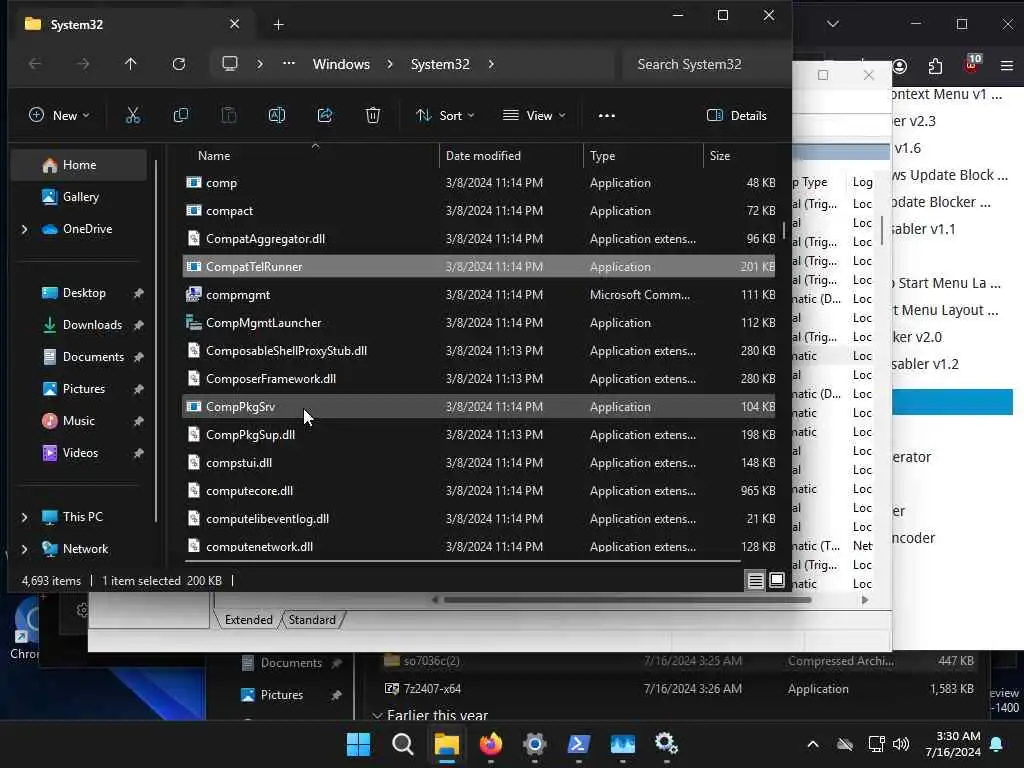Open the See more ellipsis menu
Image resolution: width=1024 pixels, height=768 pixels.
607,116
